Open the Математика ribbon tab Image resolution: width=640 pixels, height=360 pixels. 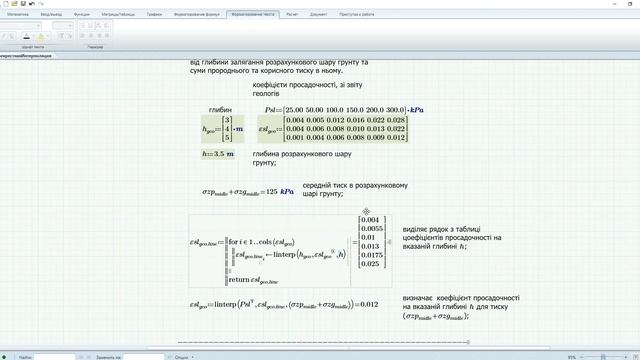[x=18, y=14]
